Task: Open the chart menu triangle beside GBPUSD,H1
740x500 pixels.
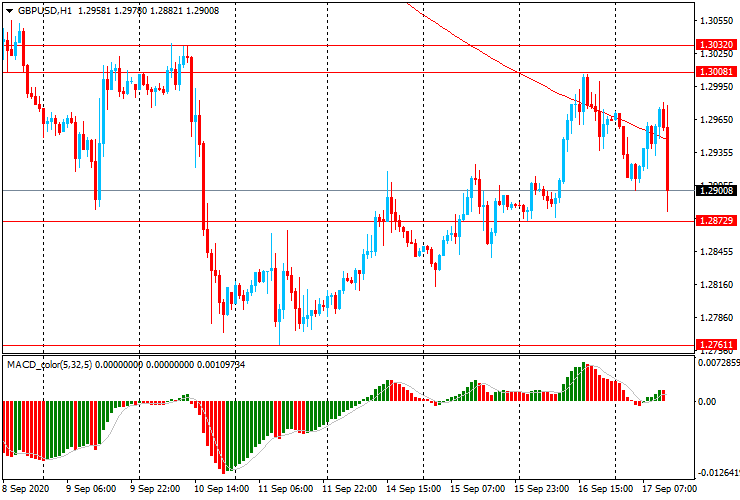Action: 9,11
